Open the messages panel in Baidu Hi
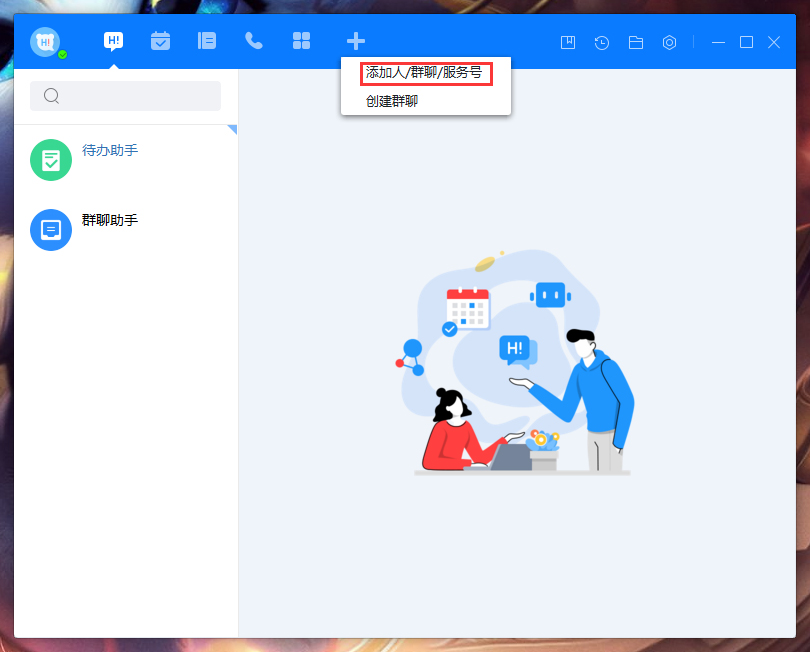Image resolution: width=810 pixels, height=652 pixels. (113, 41)
